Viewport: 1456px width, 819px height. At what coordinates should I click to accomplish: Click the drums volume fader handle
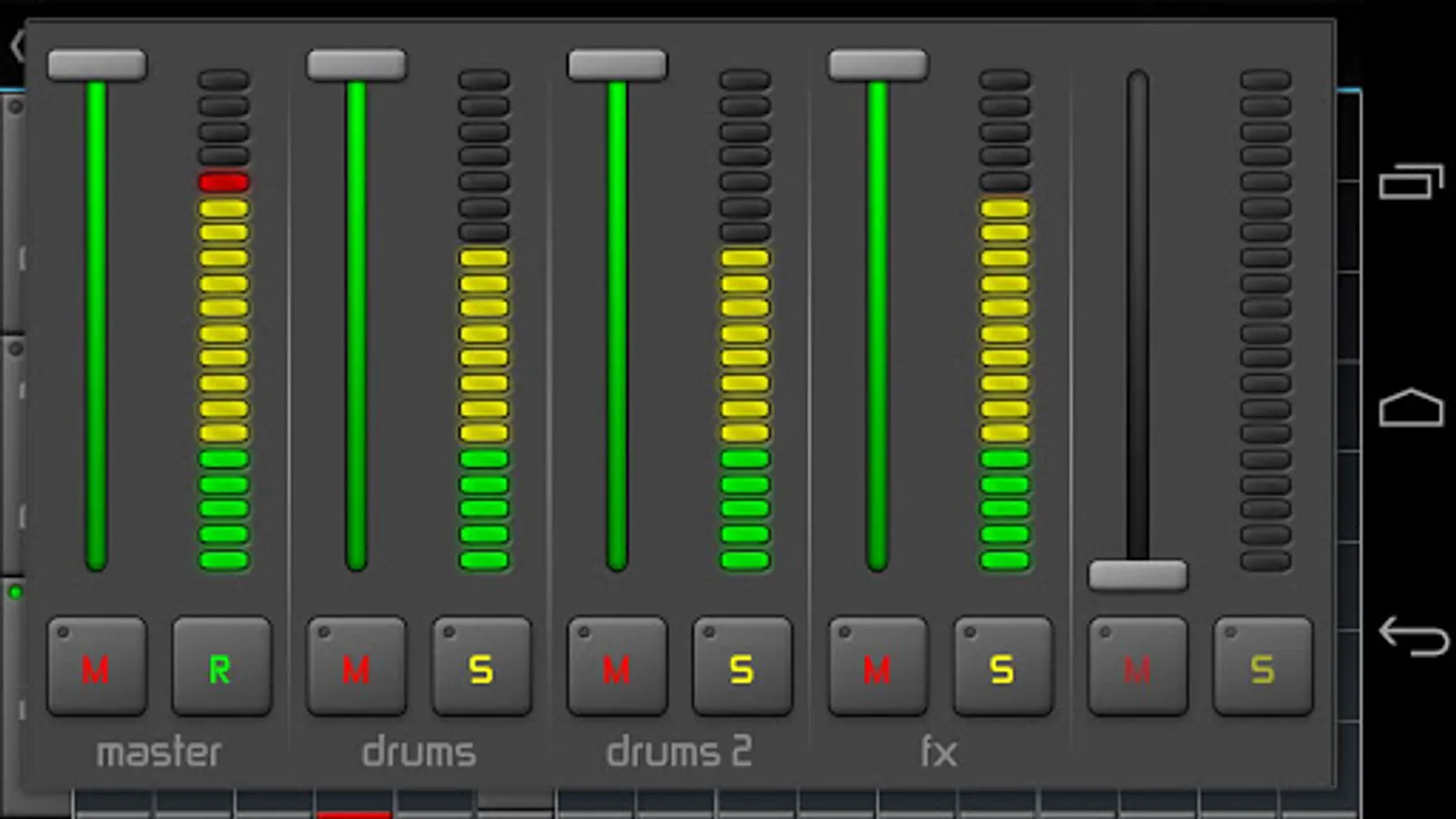tap(357, 66)
